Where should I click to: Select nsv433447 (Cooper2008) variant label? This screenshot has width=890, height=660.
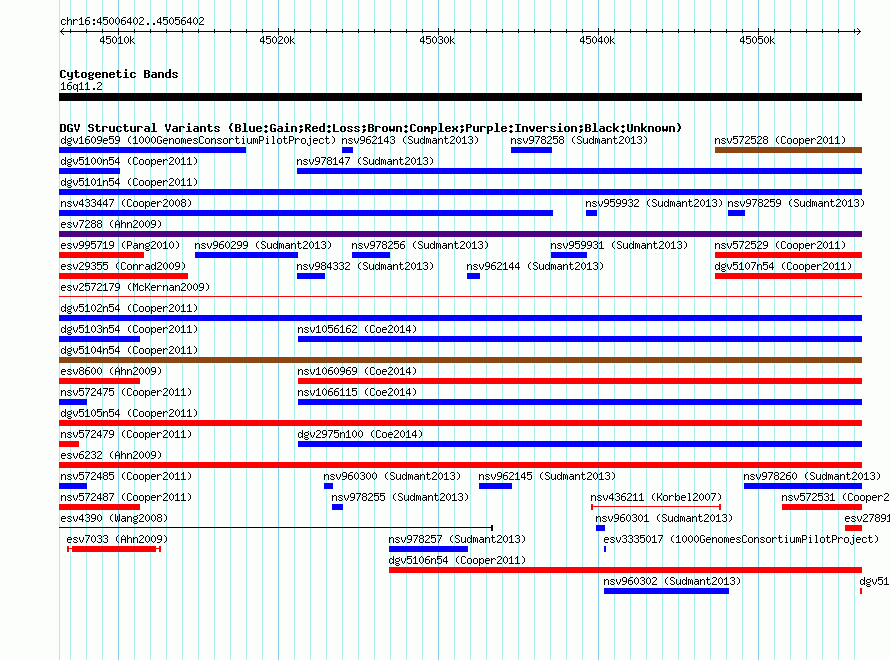[x=126, y=203]
